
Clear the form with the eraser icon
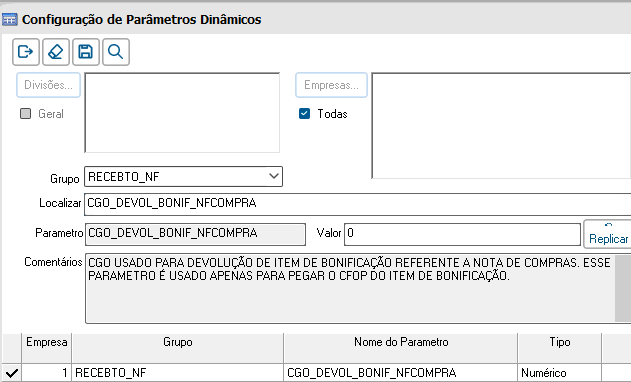tap(56, 52)
